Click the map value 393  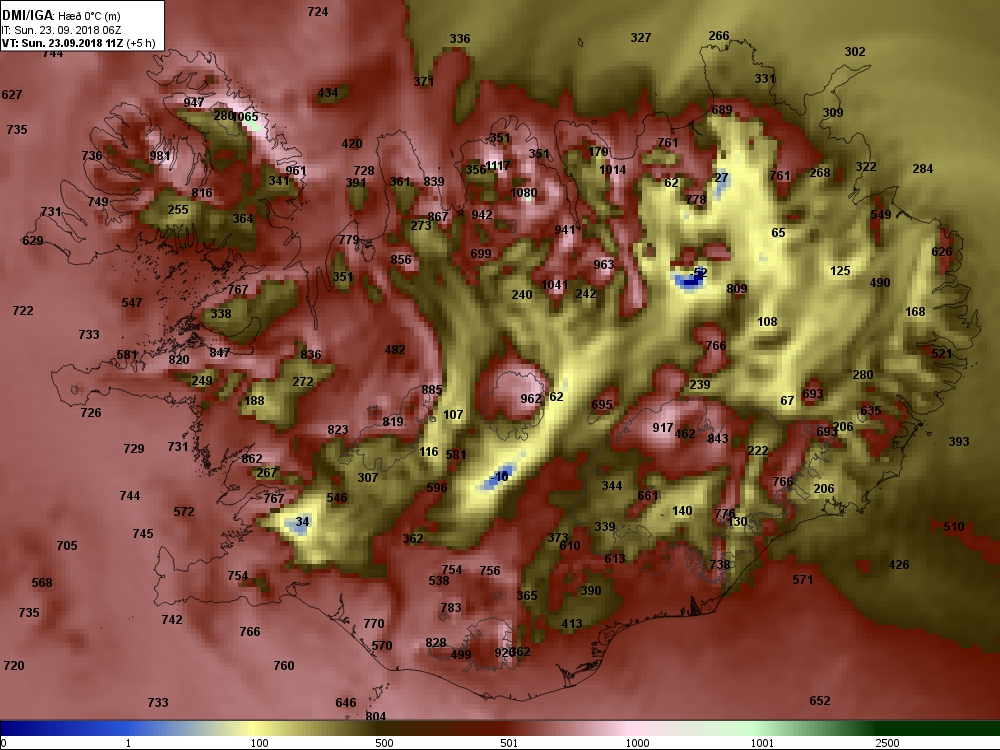point(959,441)
